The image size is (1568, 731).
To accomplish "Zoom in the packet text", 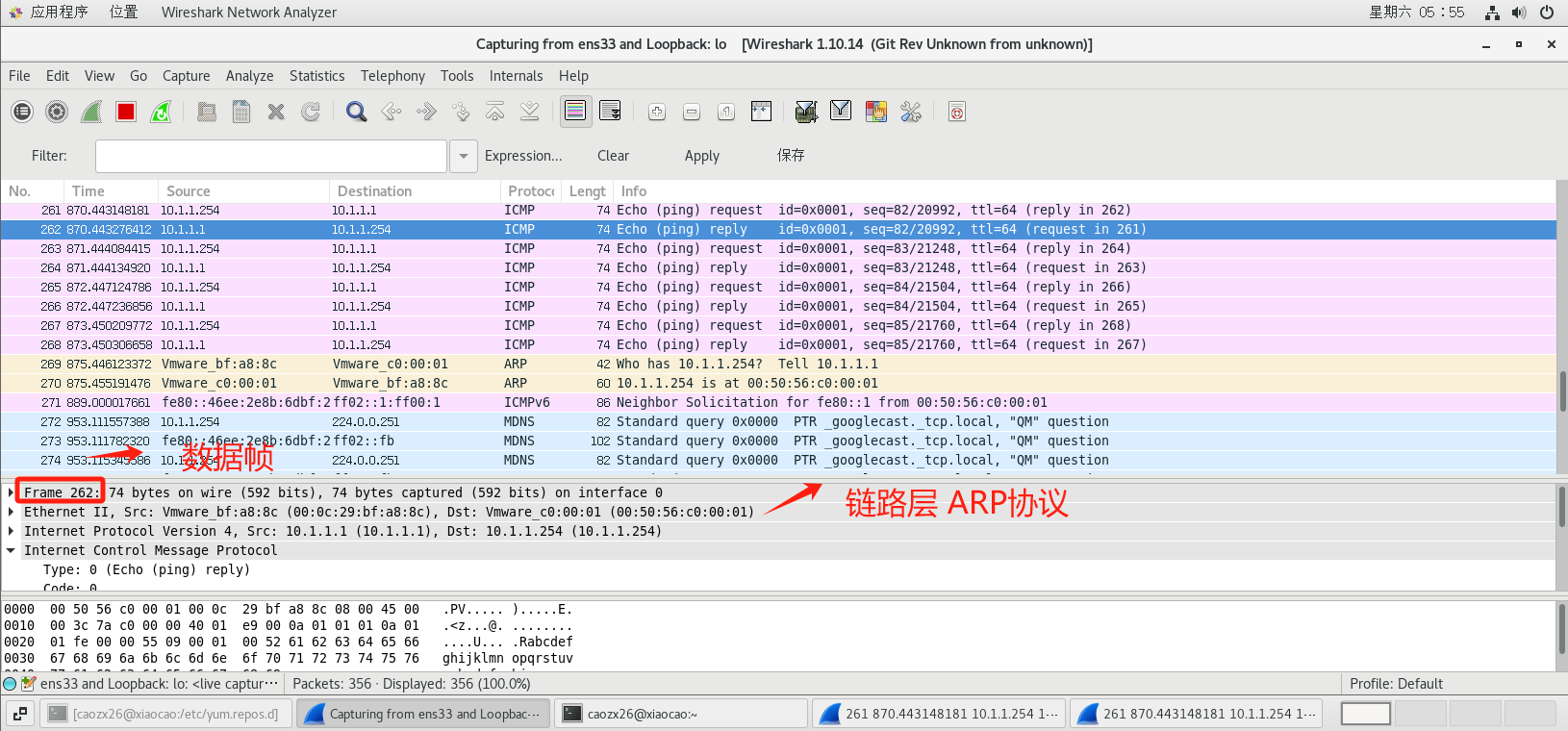I will [657, 112].
